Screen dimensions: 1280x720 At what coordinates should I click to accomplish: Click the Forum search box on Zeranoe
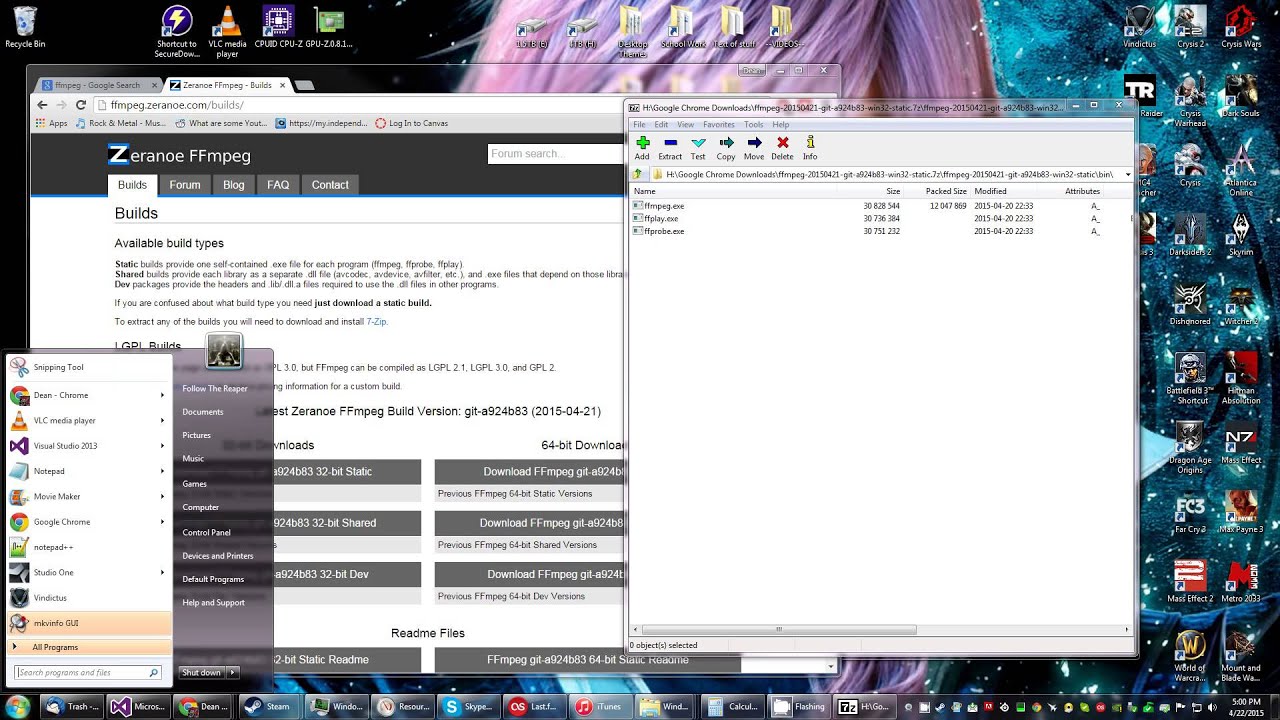[x=555, y=154]
